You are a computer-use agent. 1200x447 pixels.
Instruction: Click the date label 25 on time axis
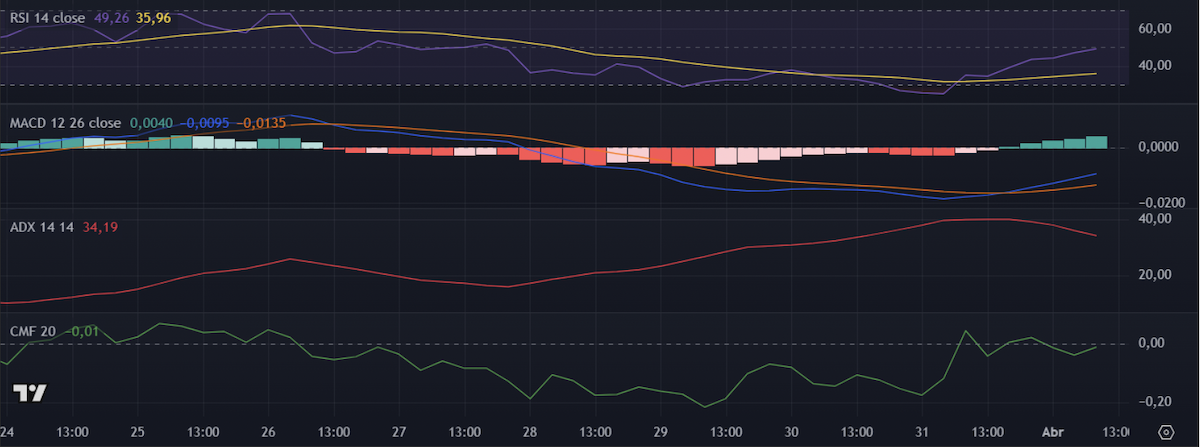click(x=137, y=432)
